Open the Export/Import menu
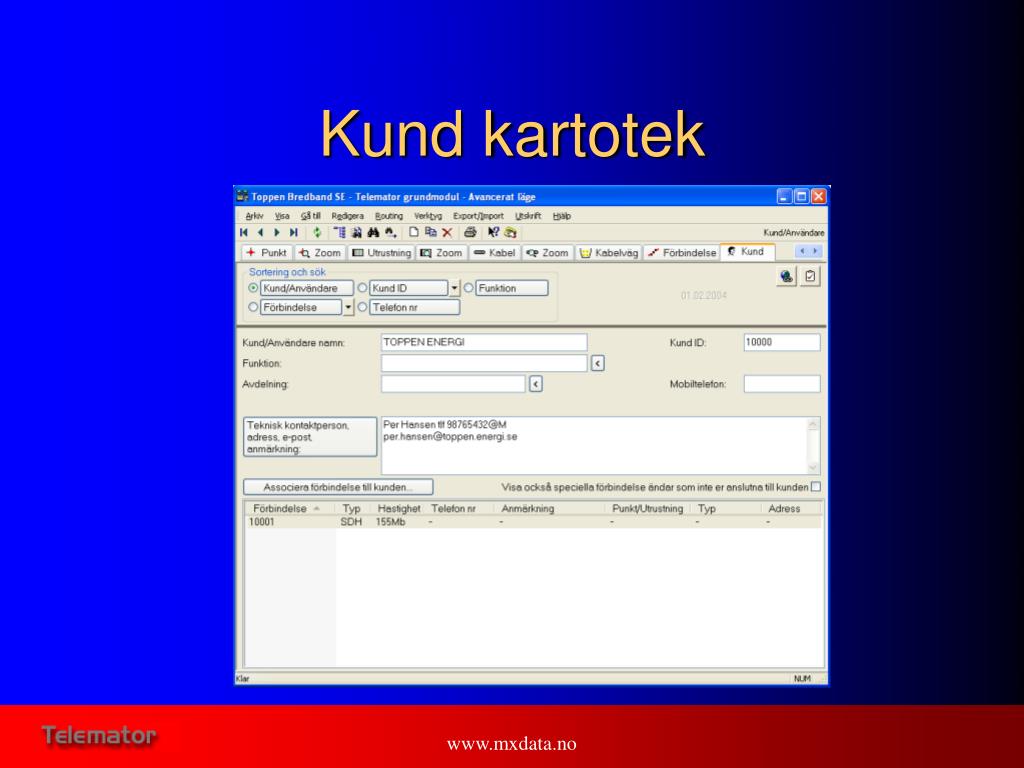 [x=478, y=216]
